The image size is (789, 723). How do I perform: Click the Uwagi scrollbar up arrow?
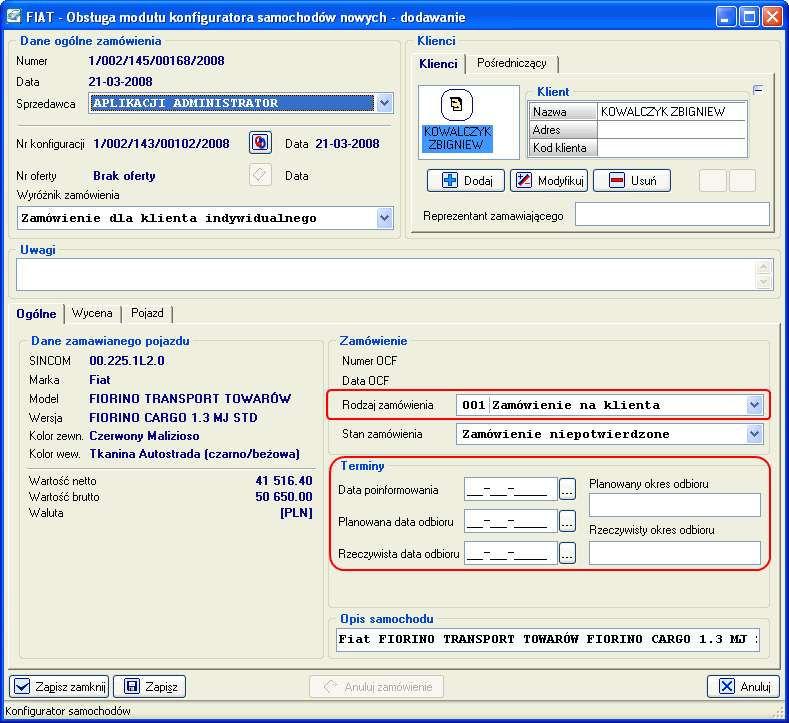pyautogui.click(x=763, y=267)
